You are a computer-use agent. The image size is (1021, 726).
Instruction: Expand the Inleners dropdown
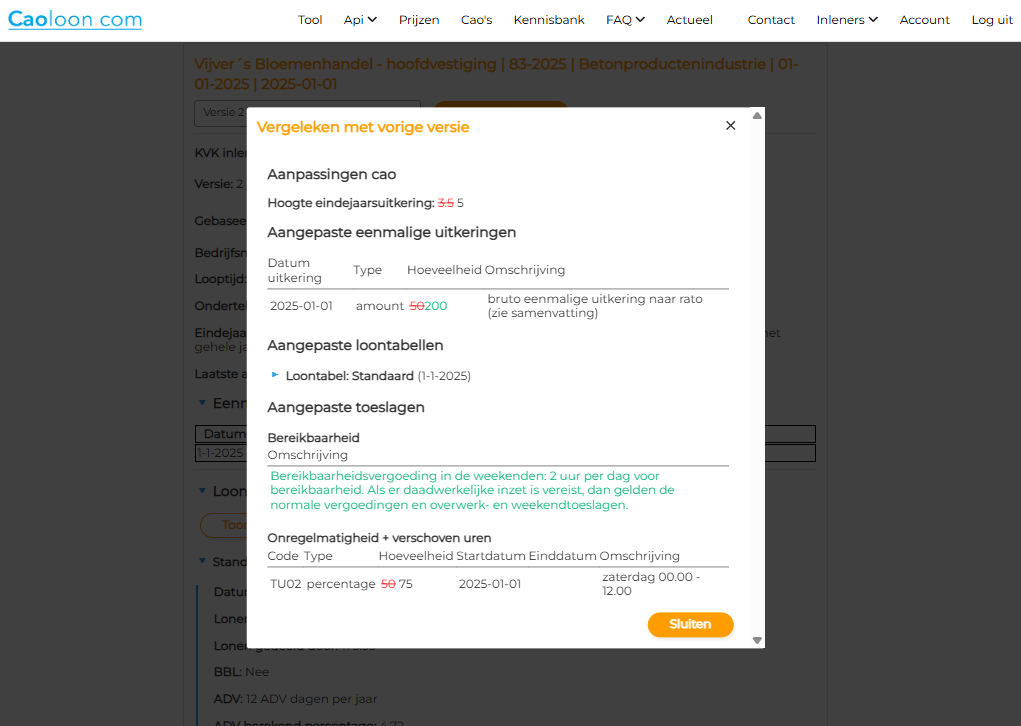coord(847,20)
